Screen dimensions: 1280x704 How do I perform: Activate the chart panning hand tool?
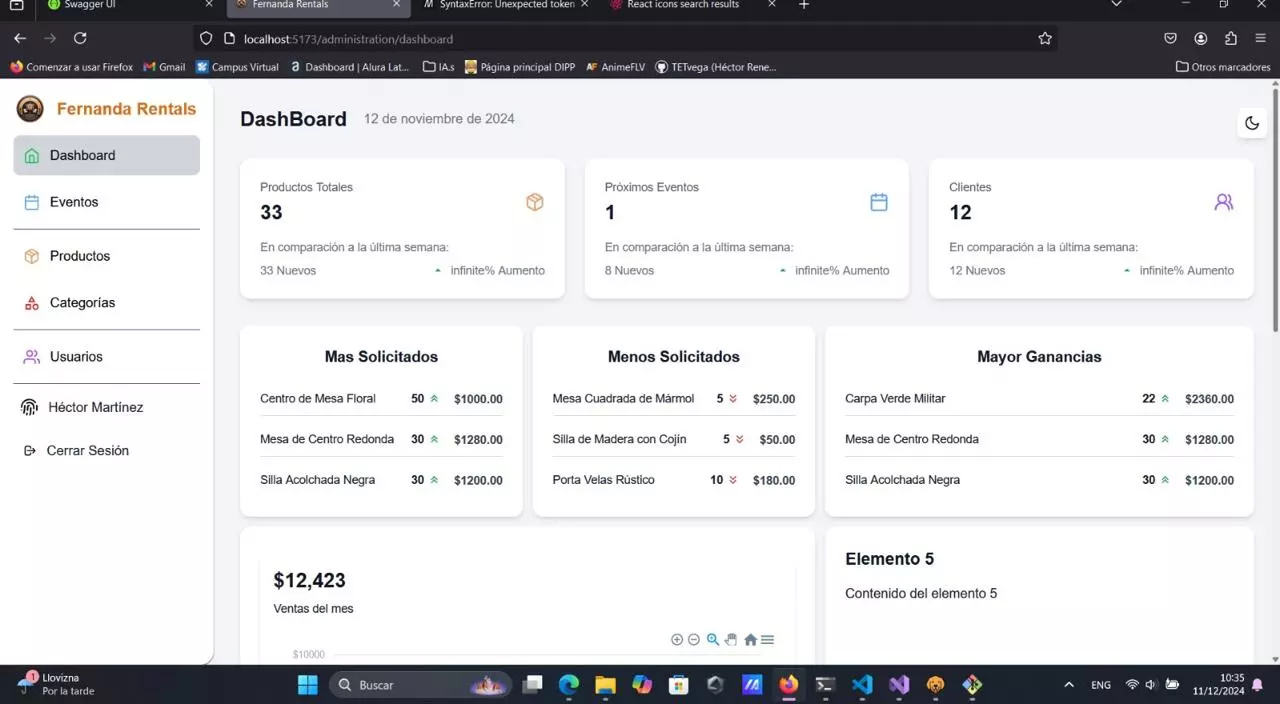[731, 640]
